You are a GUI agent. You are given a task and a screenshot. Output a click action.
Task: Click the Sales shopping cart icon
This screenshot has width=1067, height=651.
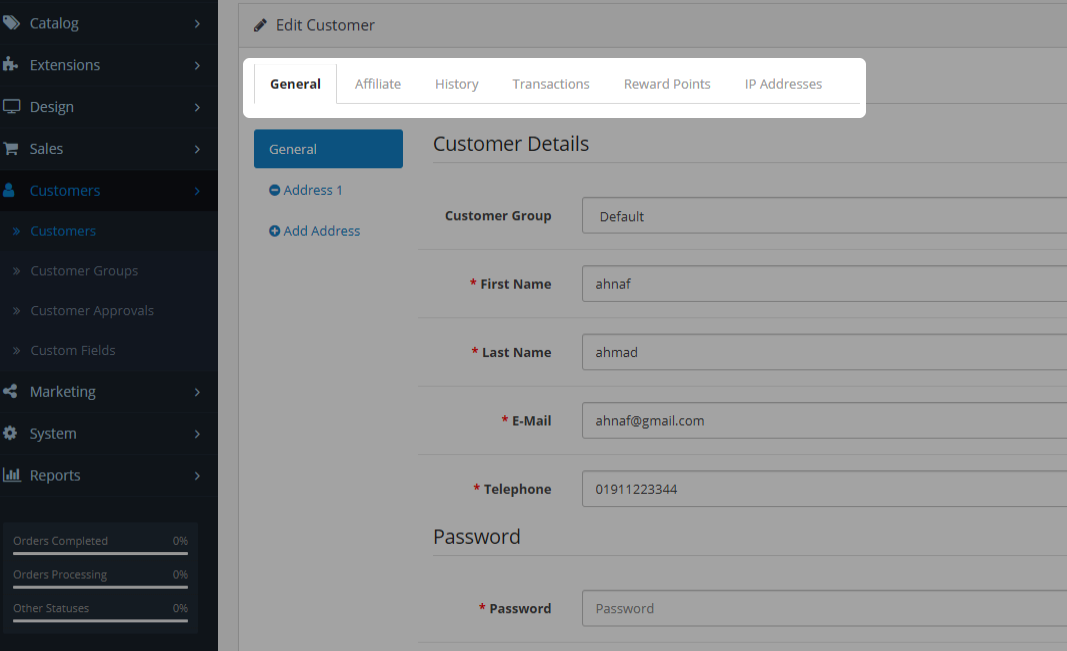[11, 149]
